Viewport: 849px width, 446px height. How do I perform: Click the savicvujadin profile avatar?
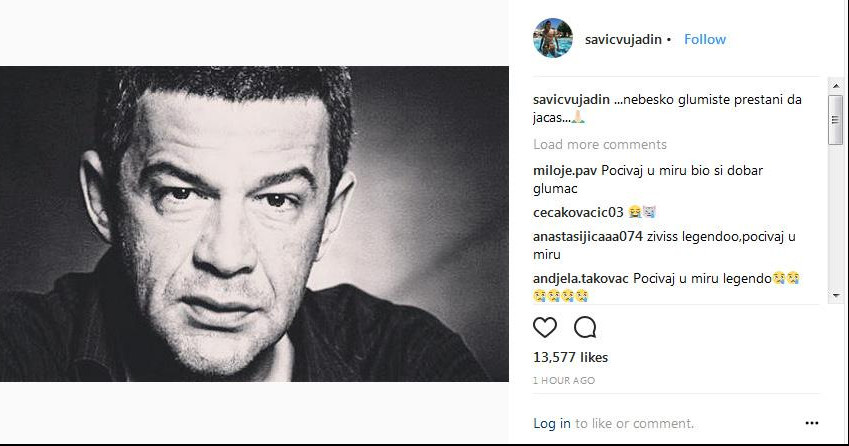pyautogui.click(x=553, y=39)
